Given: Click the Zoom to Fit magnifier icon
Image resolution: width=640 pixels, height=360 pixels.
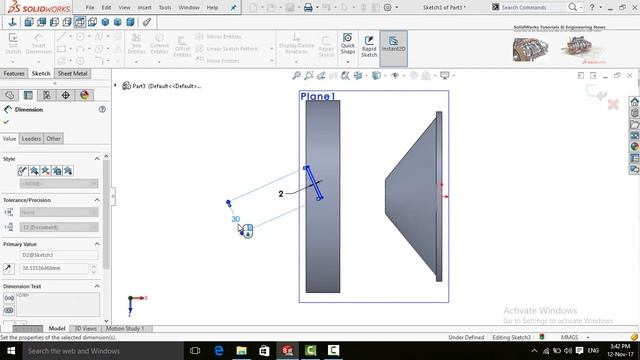Looking at the screenshot, I should tap(297, 76).
